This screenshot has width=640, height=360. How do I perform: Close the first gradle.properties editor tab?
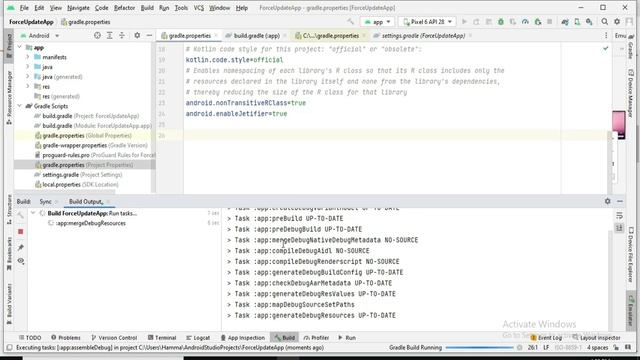(x=216, y=36)
